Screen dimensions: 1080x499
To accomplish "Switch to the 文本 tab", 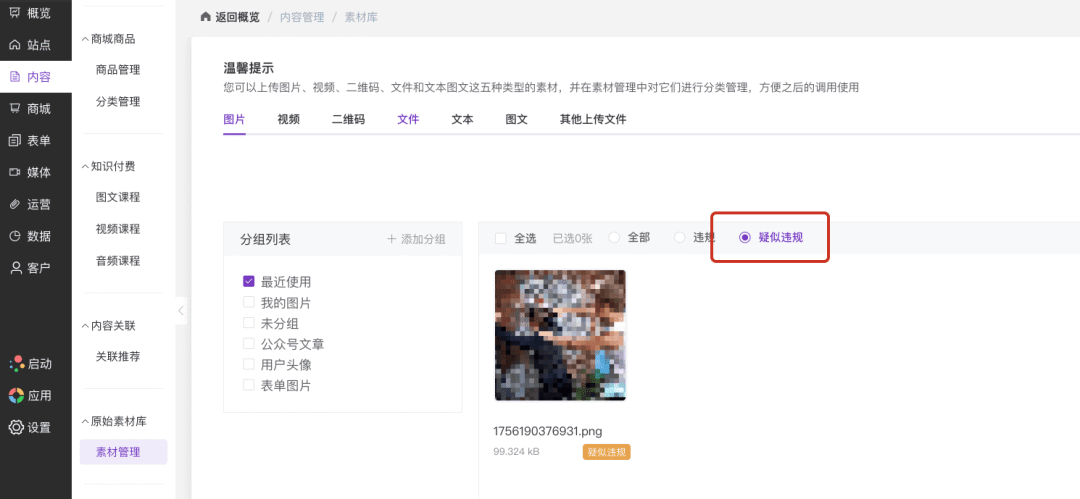I will pos(462,119).
